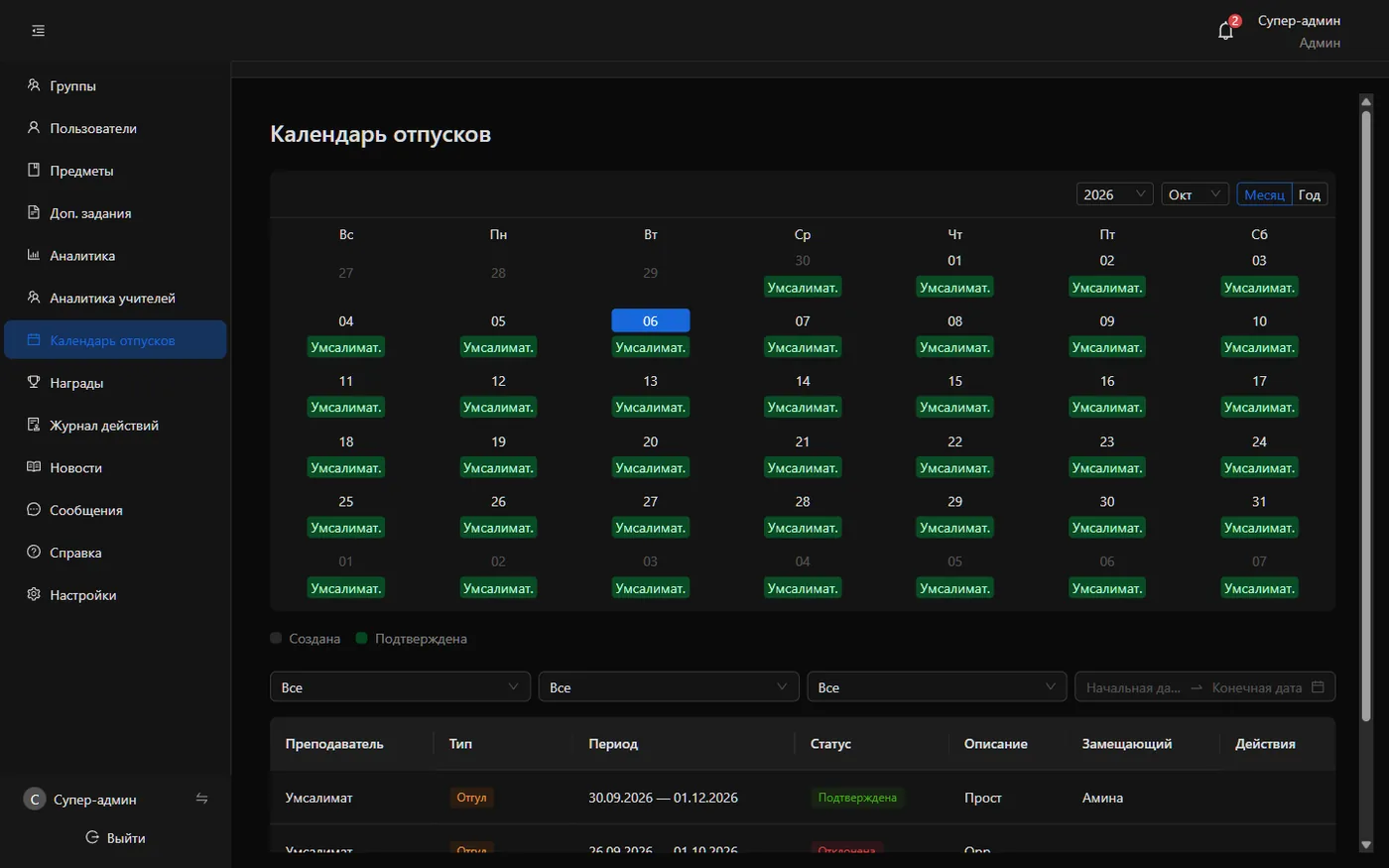
Task: Expand the third Все filter dropdown
Action: pos(938,686)
